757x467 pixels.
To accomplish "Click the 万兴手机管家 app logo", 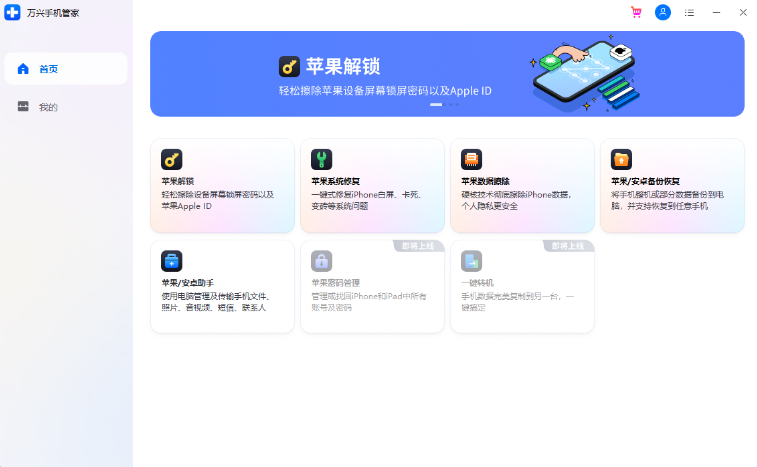I will (x=12, y=12).
